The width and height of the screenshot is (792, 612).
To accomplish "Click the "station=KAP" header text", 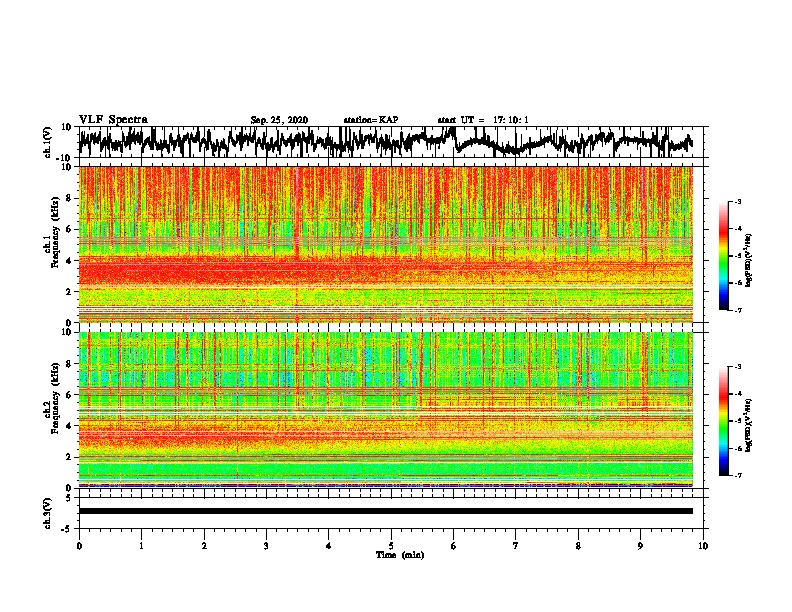I will [x=371, y=120].
